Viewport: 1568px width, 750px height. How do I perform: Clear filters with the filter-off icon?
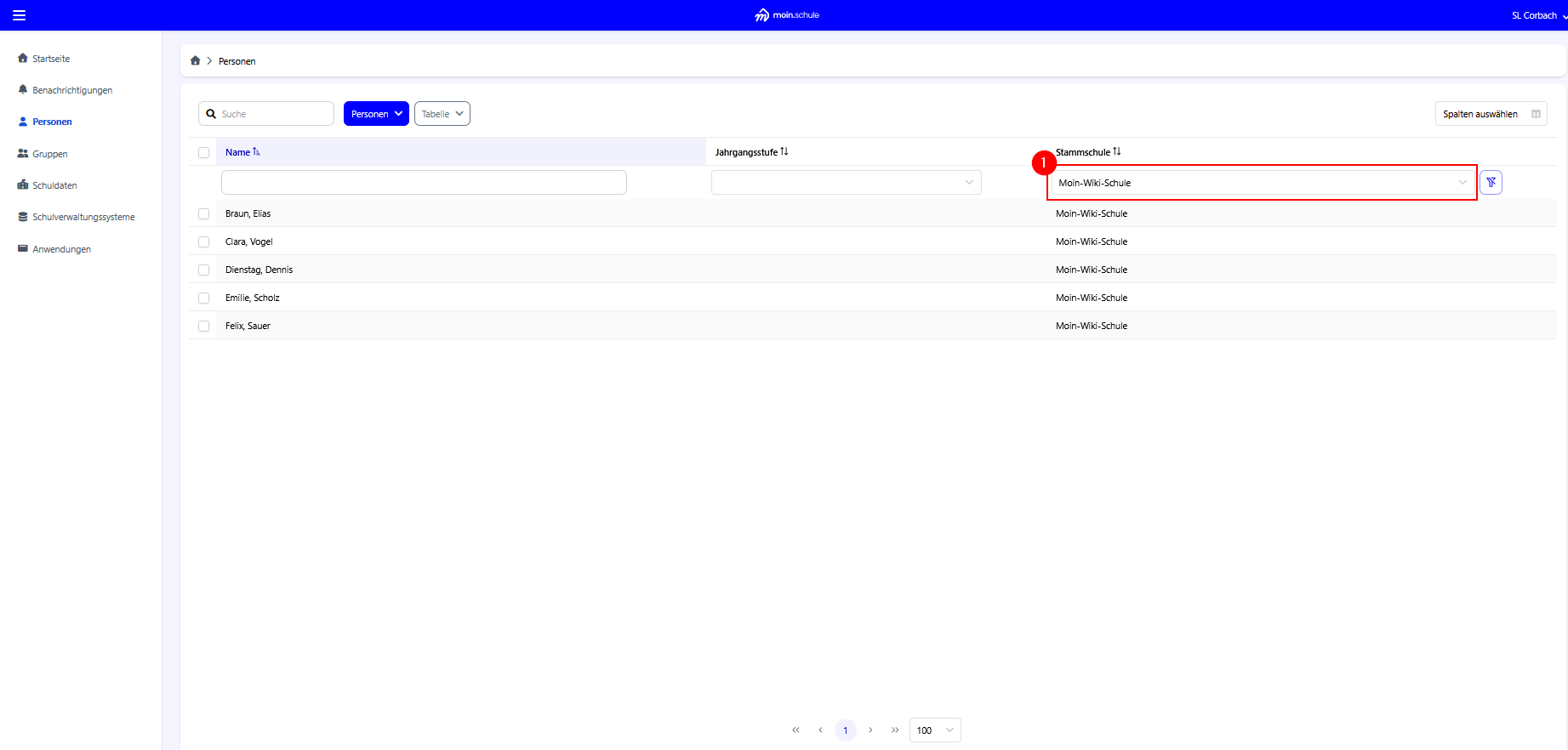[1491, 182]
